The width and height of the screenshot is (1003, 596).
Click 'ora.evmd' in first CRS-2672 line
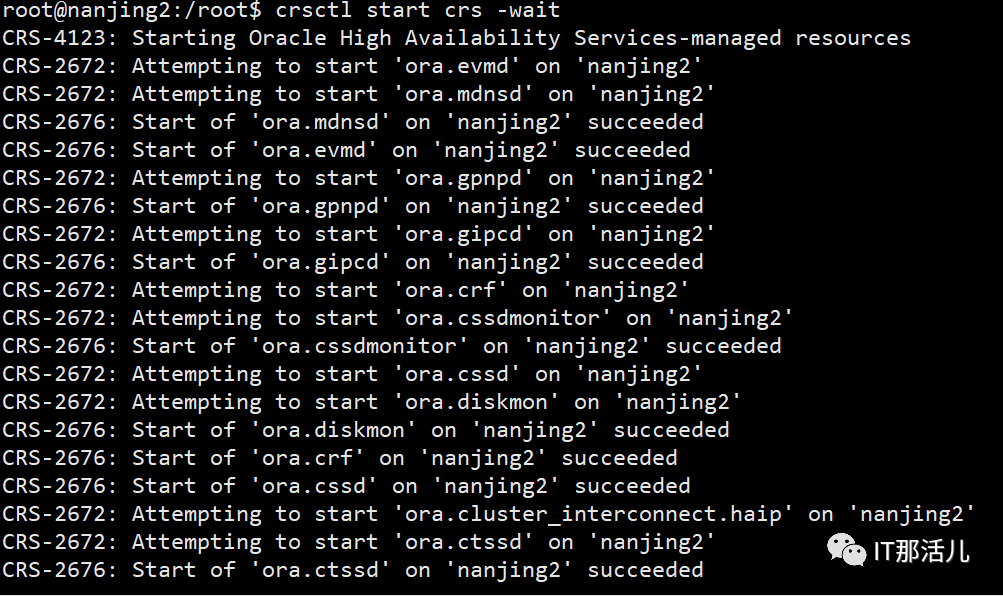coord(457,67)
